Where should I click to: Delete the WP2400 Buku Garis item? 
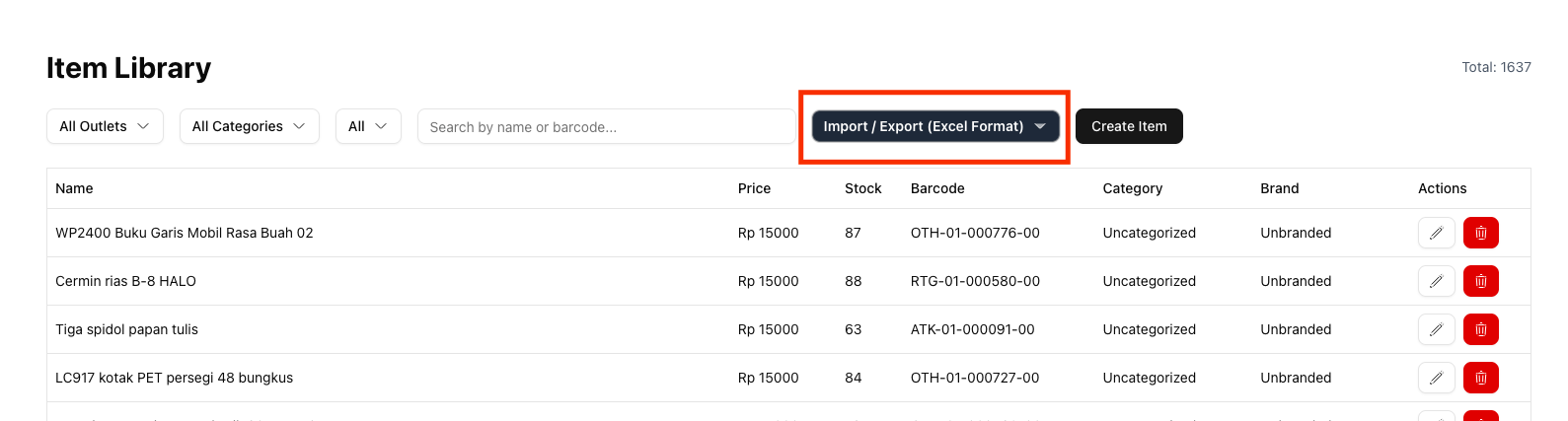pyautogui.click(x=1480, y=233)
